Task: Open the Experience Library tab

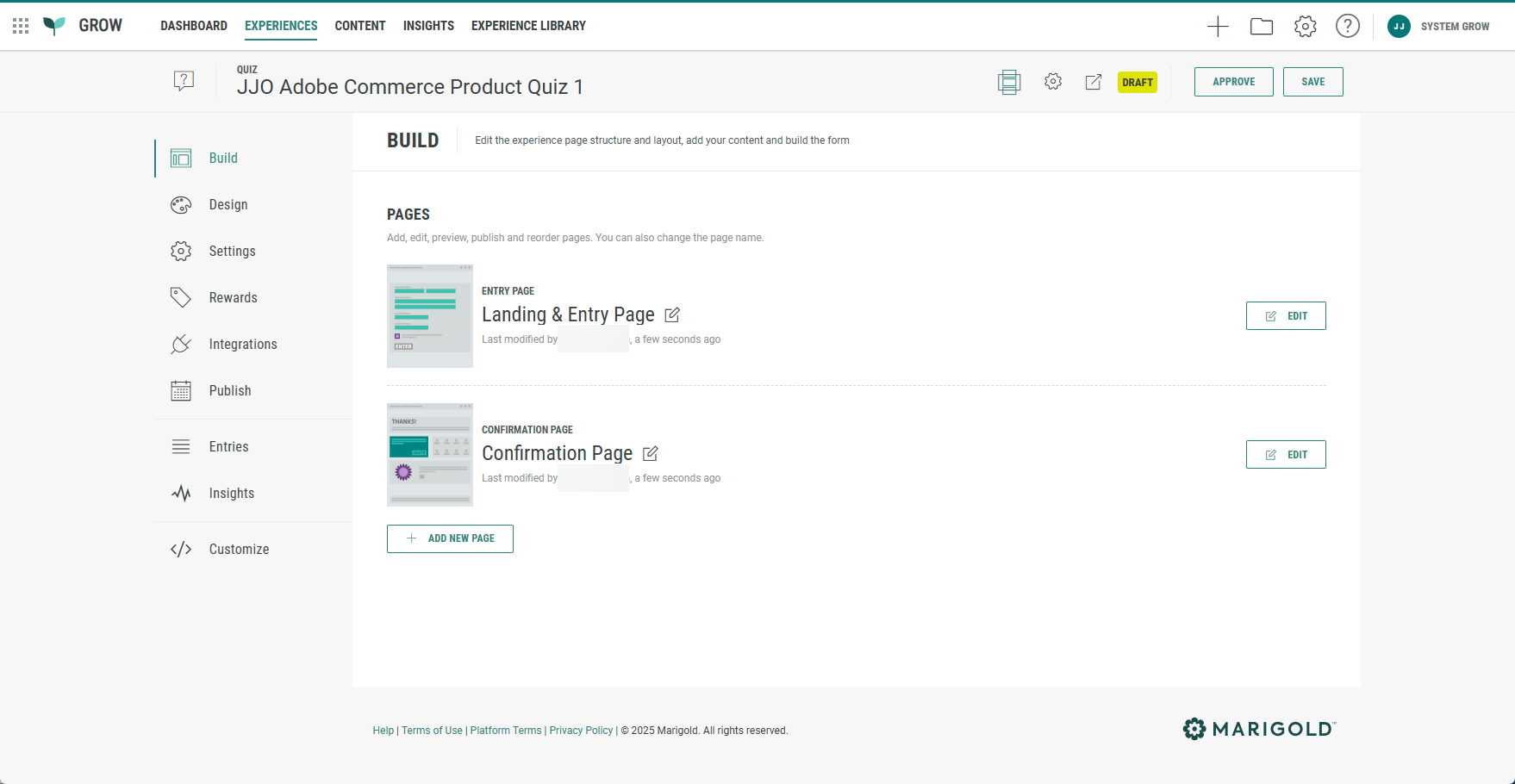Action: pos(528,26)
